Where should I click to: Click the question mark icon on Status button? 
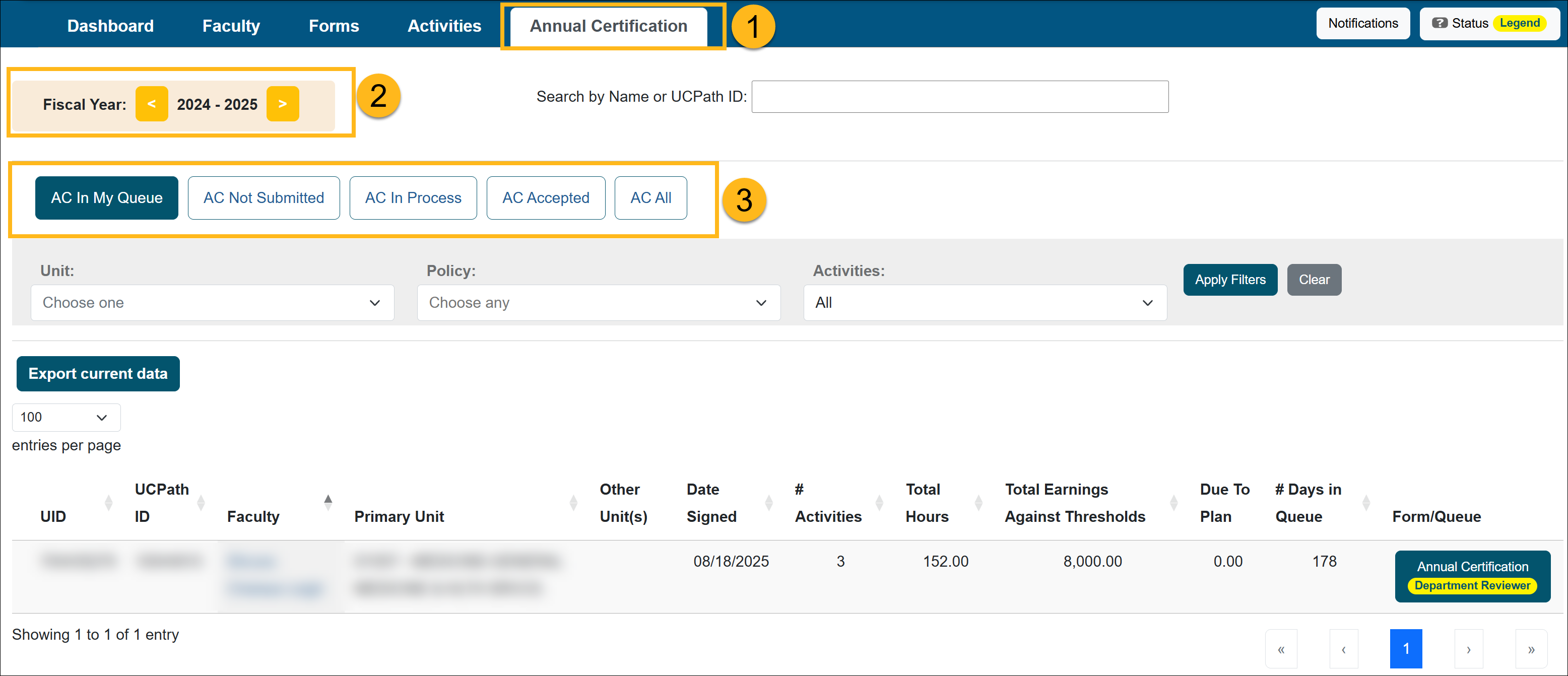[1440, 23]
